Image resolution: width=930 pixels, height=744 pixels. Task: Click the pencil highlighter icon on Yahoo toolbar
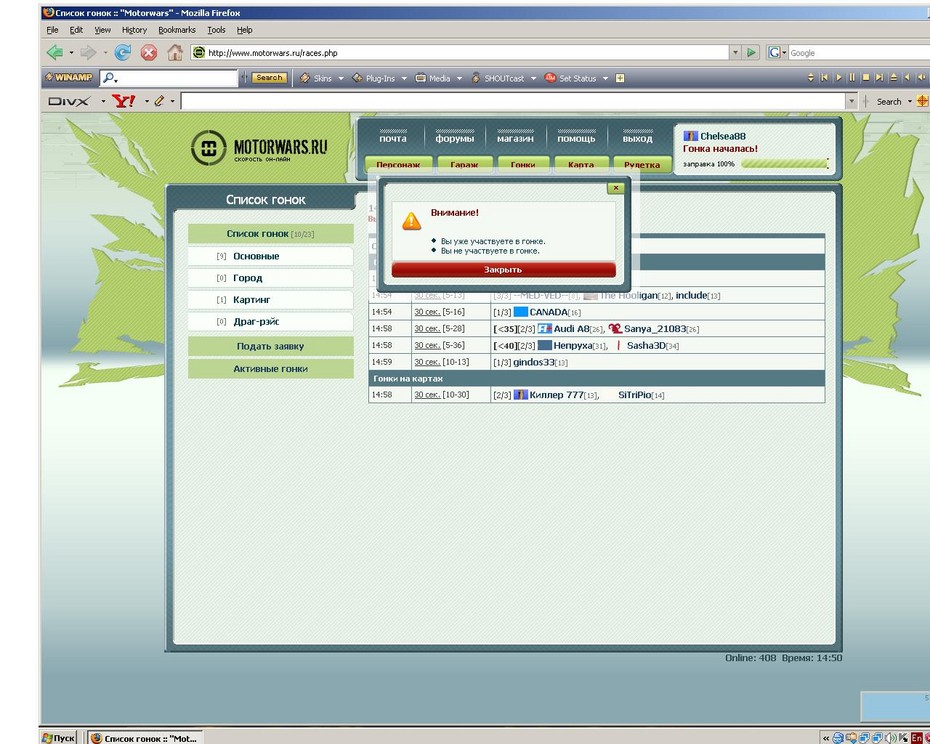pyautogui.click(x=159, y=101)
